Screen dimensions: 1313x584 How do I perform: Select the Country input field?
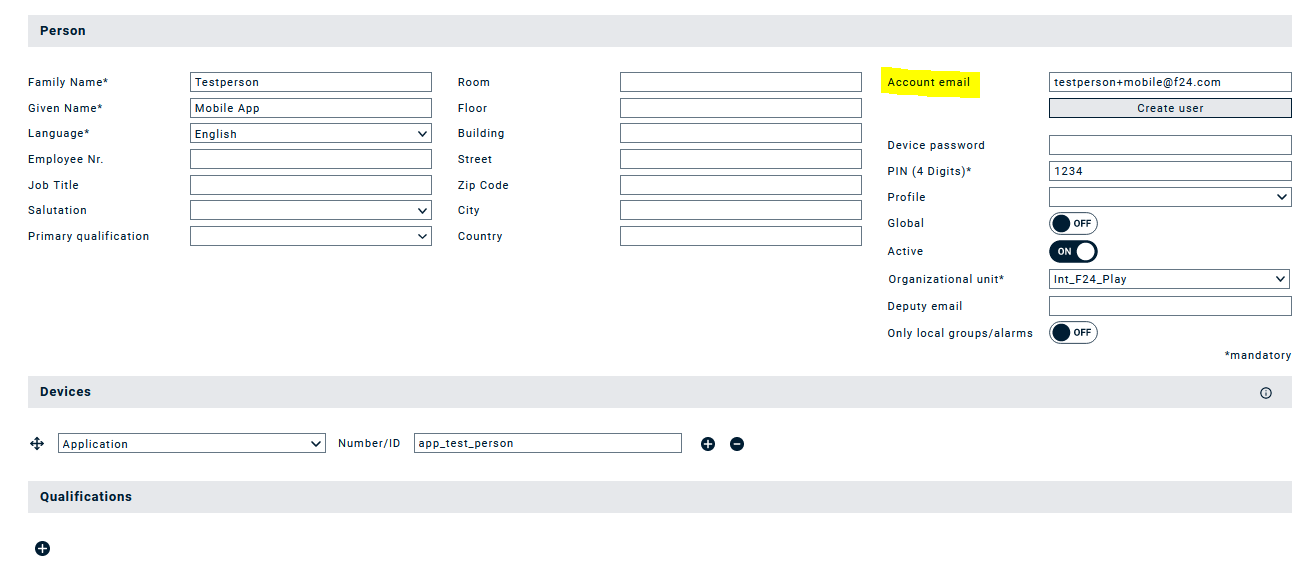click(x=741, y=236)
